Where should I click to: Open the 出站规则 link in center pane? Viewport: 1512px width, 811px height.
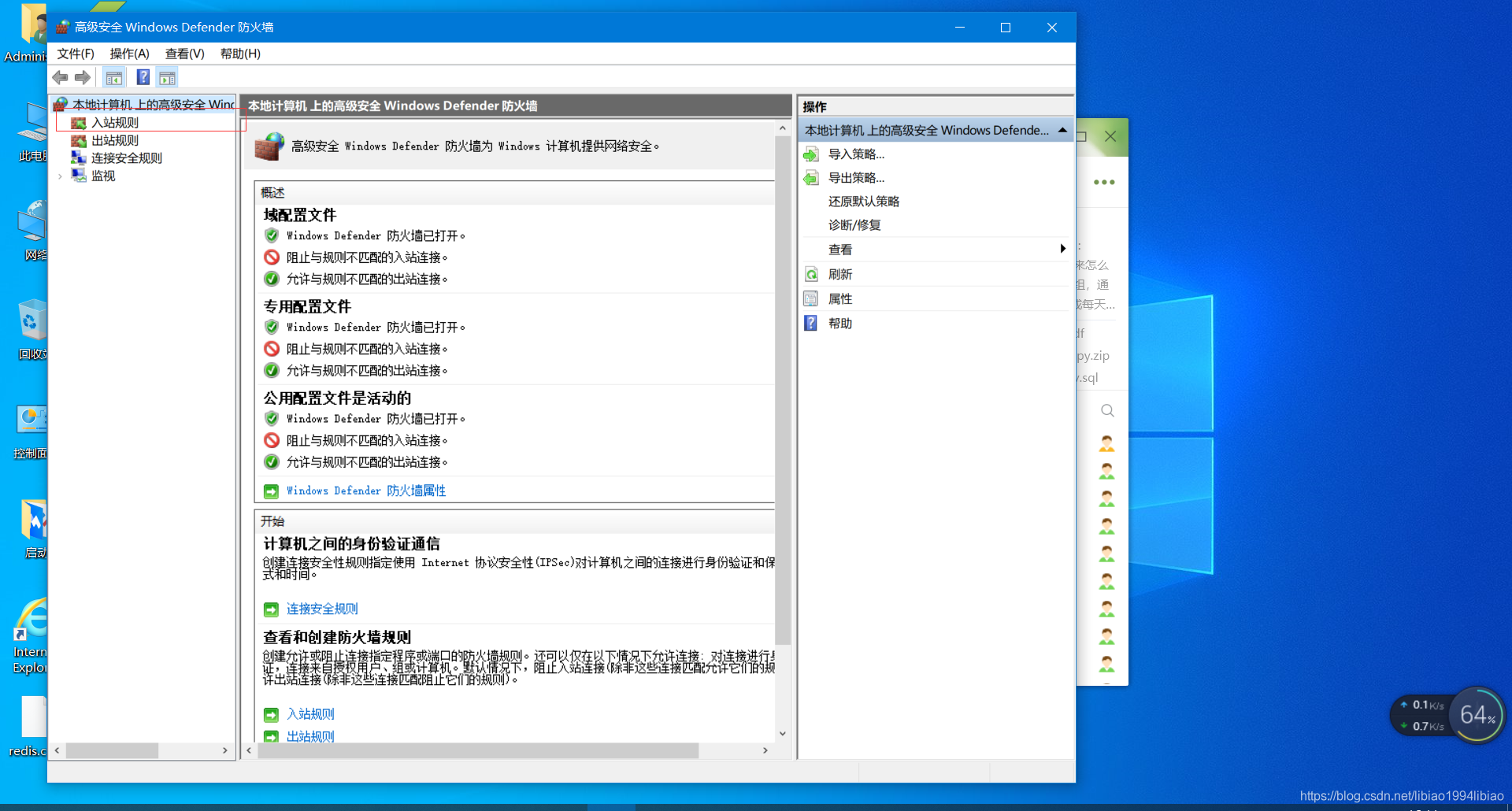tap(310, 736)
